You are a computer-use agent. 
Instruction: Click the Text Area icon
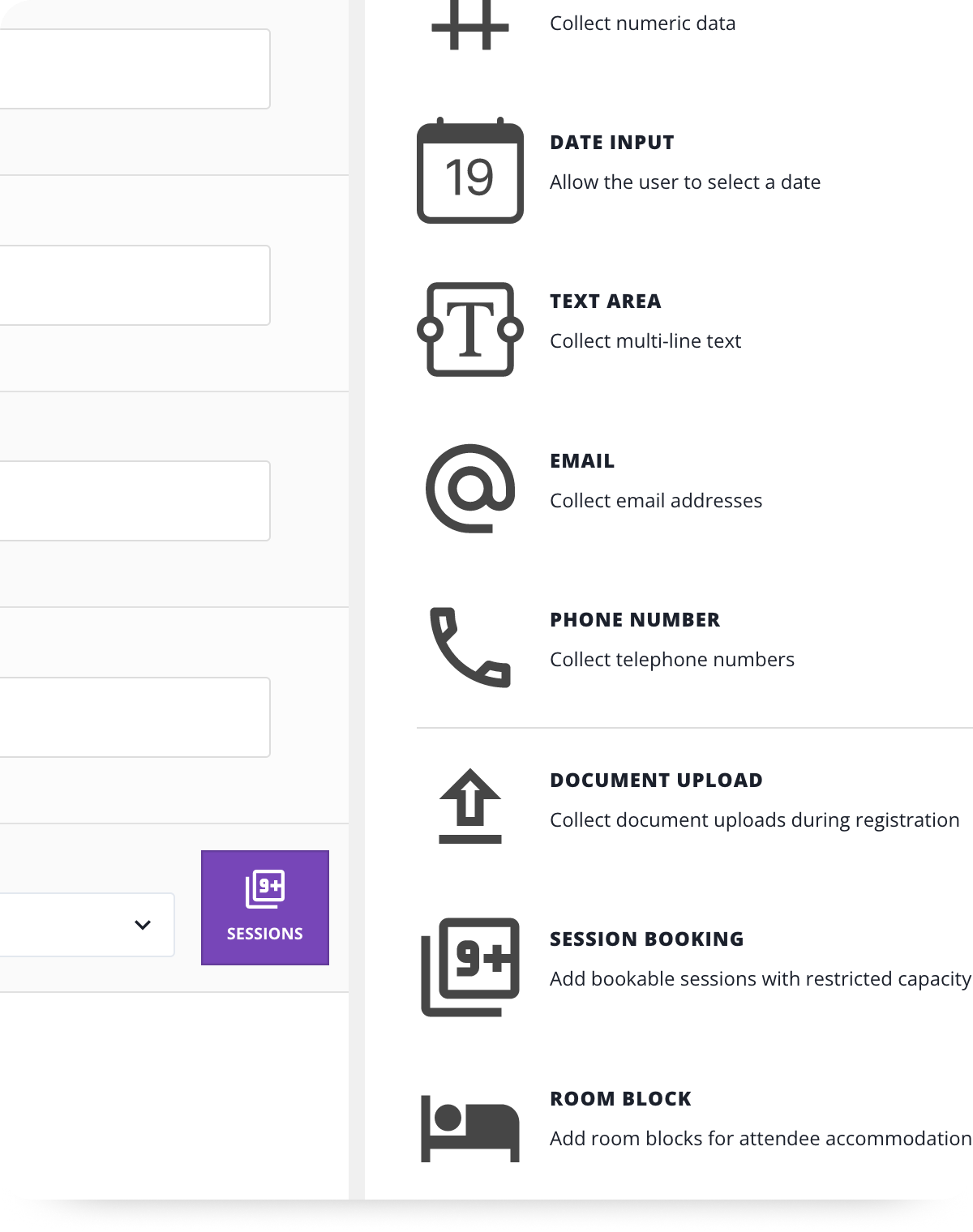470,329
